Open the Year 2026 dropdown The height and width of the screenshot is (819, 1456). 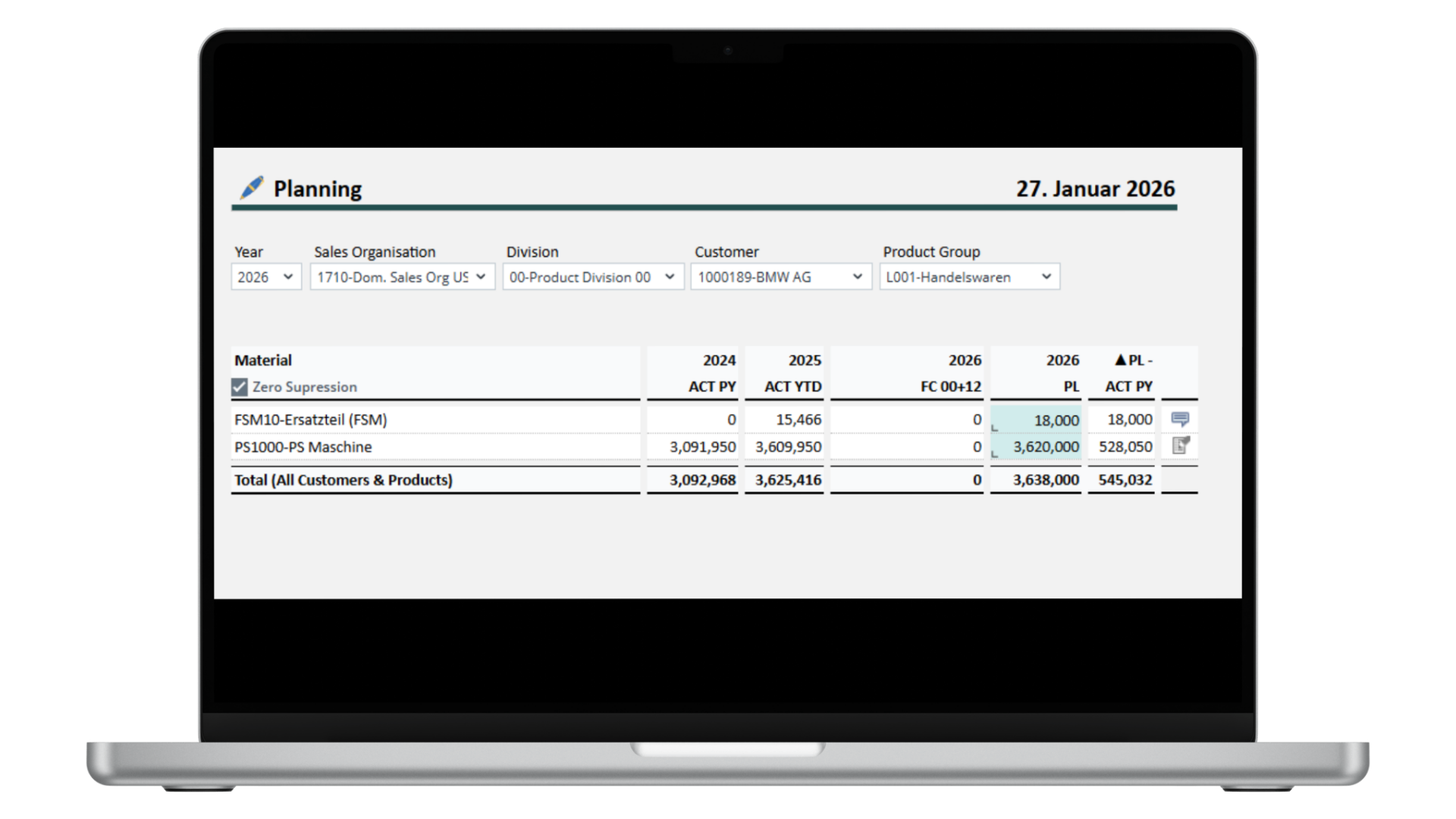click(x=265, y=277)
